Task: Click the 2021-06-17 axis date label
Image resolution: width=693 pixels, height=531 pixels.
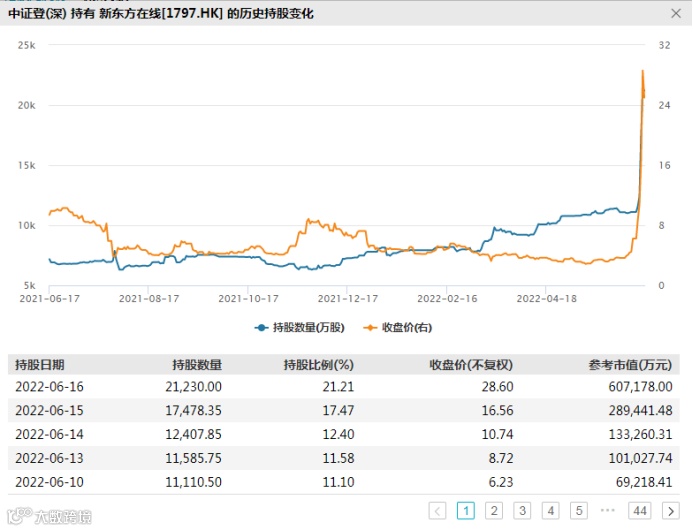Action: pyautogui.click(x=50, y=299)
